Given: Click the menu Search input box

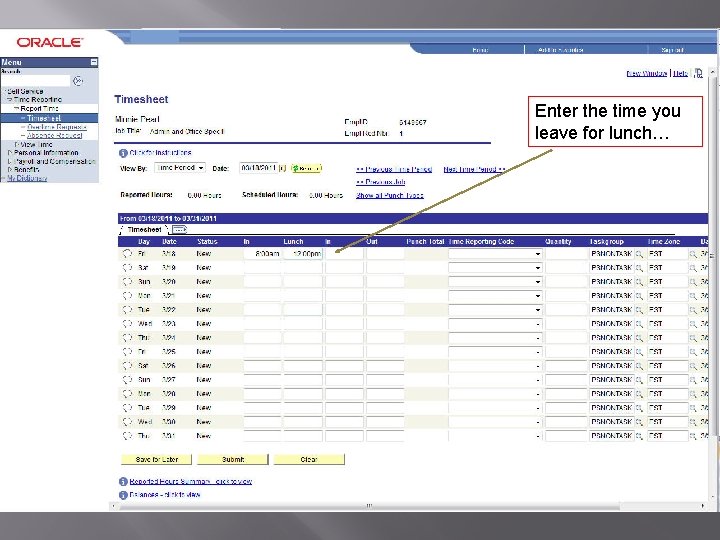Looking at the screenshot, I should (x=35, y=81).
